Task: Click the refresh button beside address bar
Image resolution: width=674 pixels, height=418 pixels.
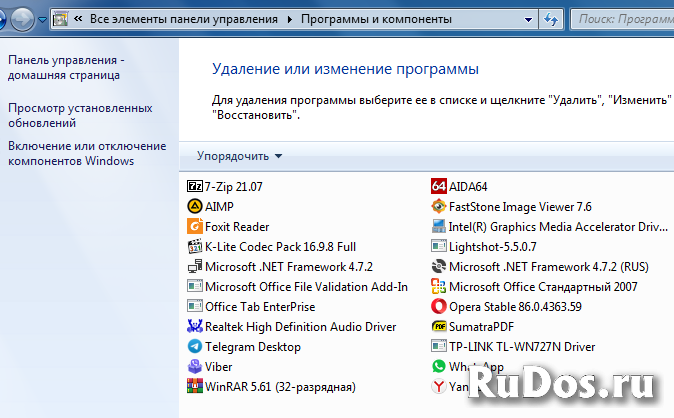Action: [551, 19]
